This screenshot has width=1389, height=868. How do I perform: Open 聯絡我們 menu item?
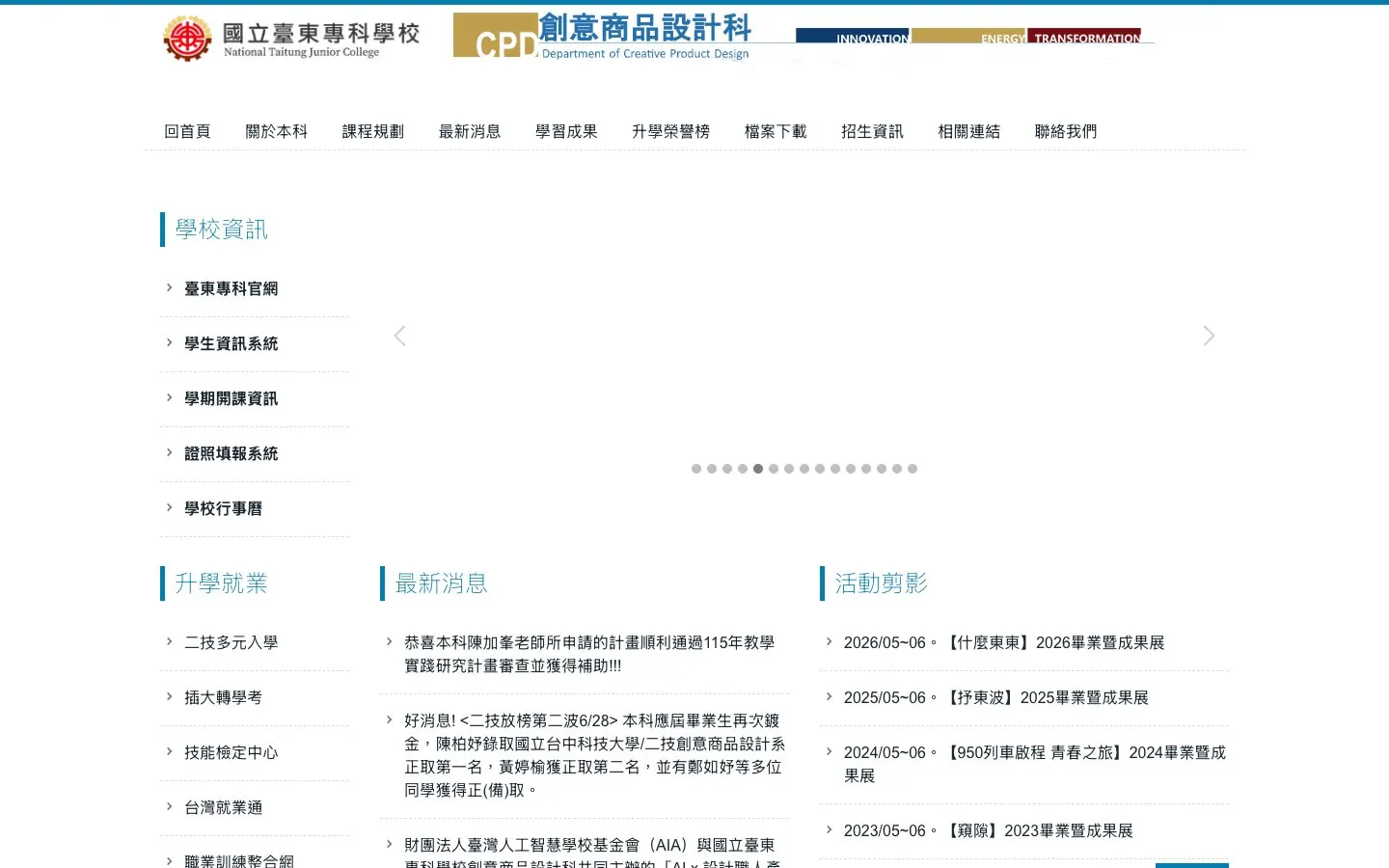tap(1066, 131)
